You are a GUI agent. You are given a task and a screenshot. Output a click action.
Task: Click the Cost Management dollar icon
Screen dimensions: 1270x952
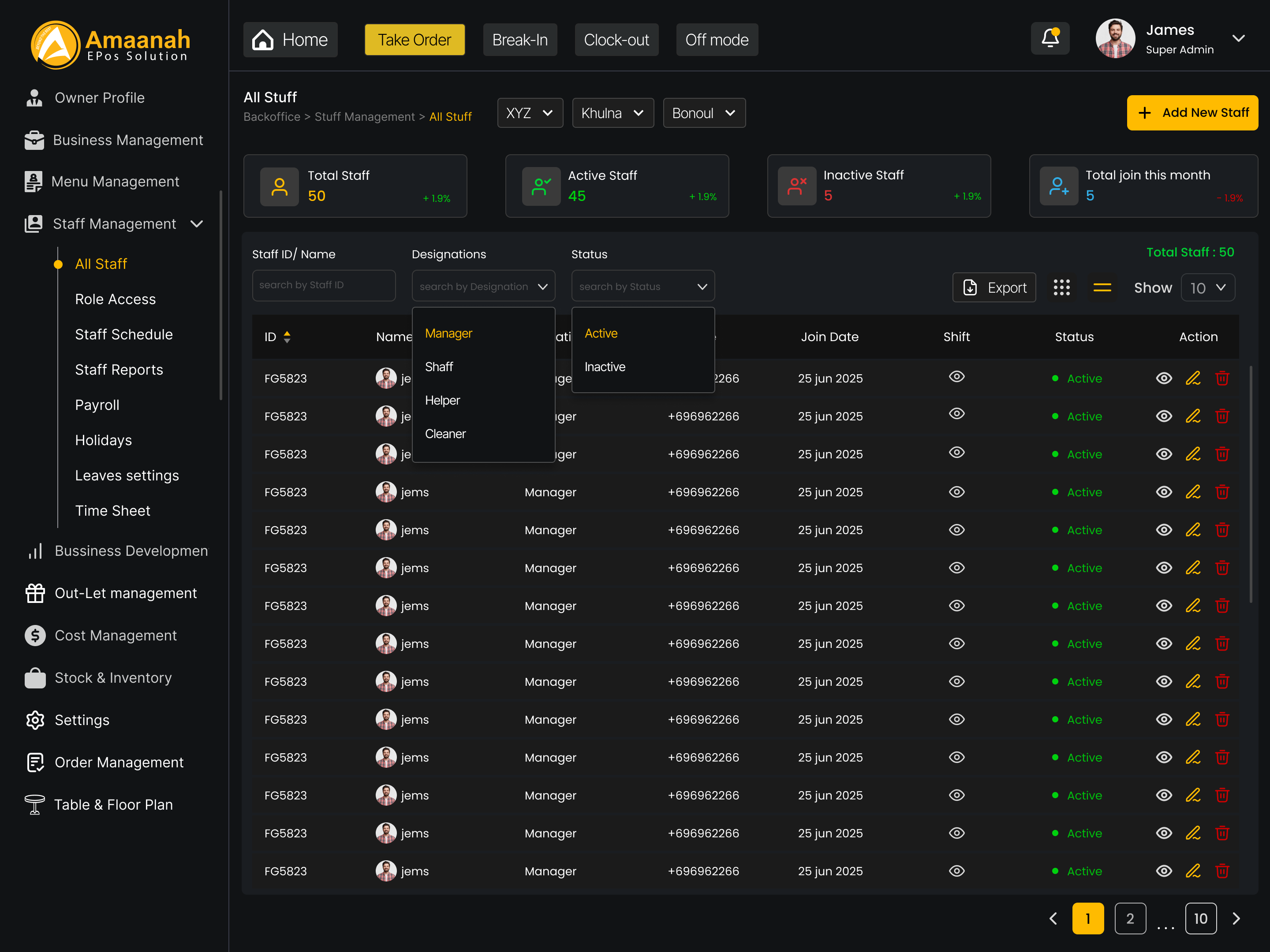pyautogui.click(x=35, y=635)
